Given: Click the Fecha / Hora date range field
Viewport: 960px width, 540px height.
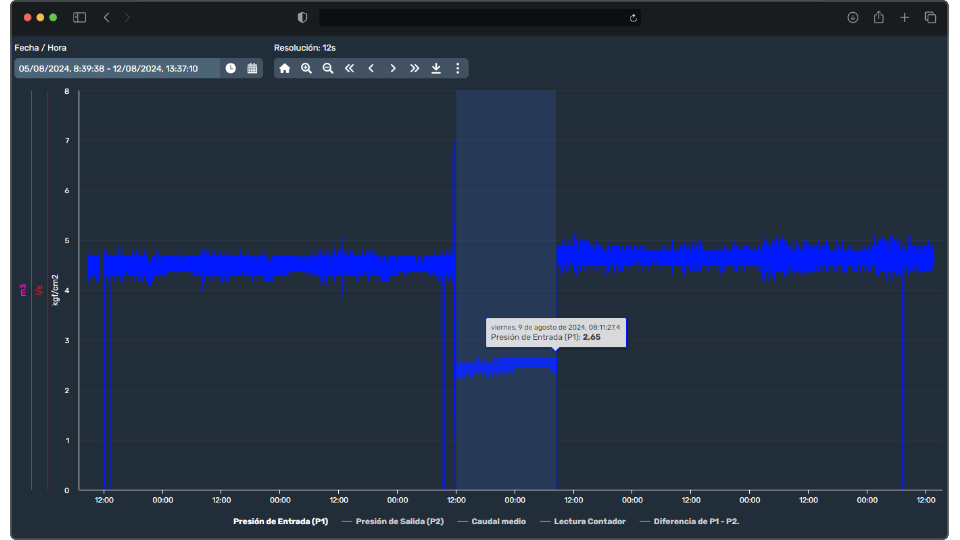Looking at the screenshot, I should pyautogui.click(x=116, y=68).
